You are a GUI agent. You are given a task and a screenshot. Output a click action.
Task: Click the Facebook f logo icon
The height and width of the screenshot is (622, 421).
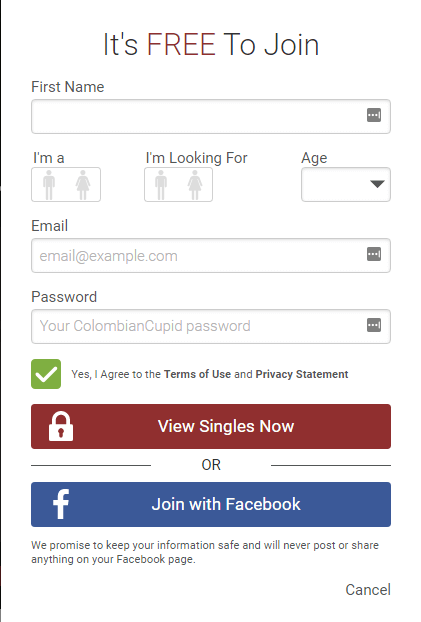click(x=61, y=504)
